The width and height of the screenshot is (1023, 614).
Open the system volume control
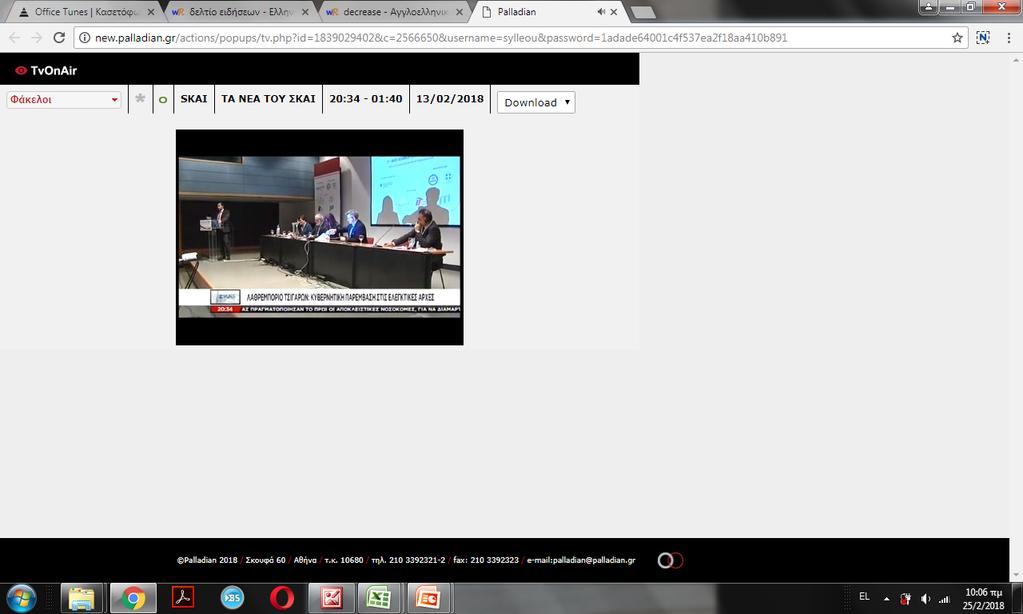[x=925, y=598]
